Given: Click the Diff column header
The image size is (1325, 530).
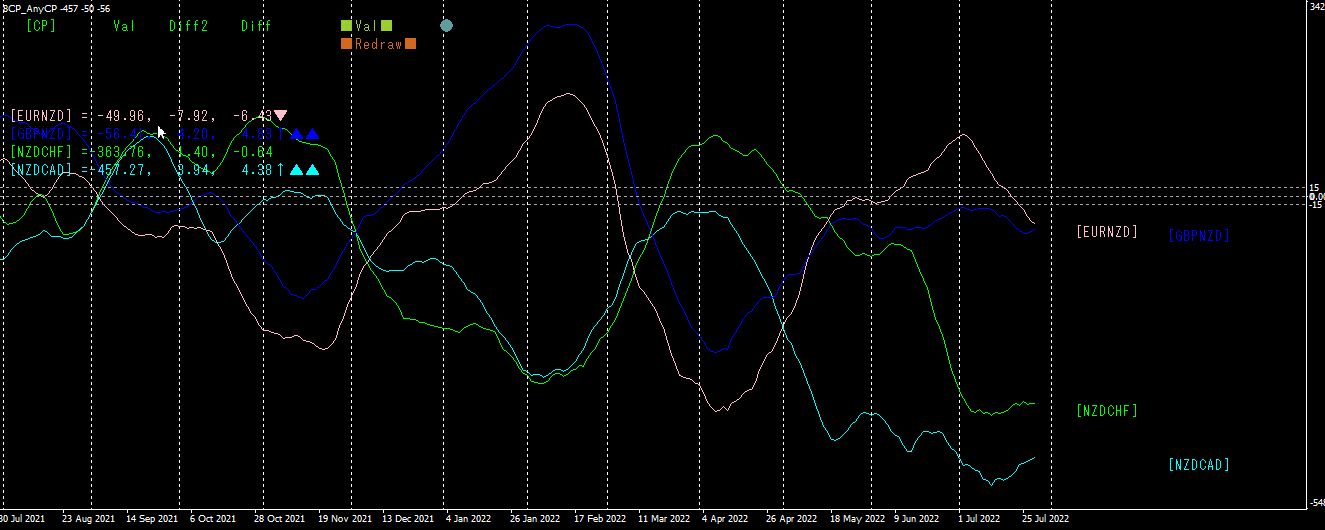Looking at the screenshot, I should [x=256, y=26].
